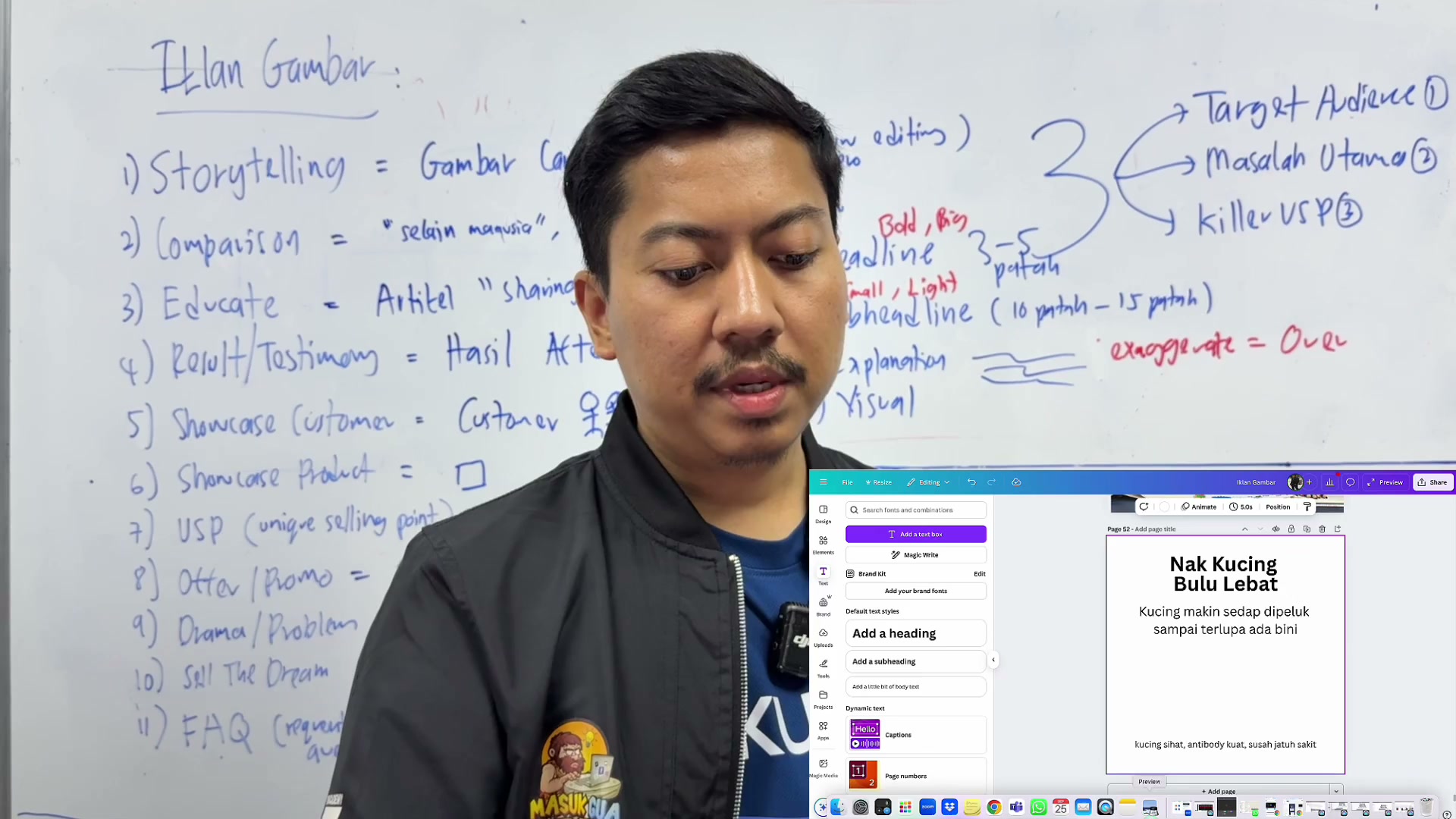Click the background color swatch circle
1456x819 pixels.
tap(1165, 507)
